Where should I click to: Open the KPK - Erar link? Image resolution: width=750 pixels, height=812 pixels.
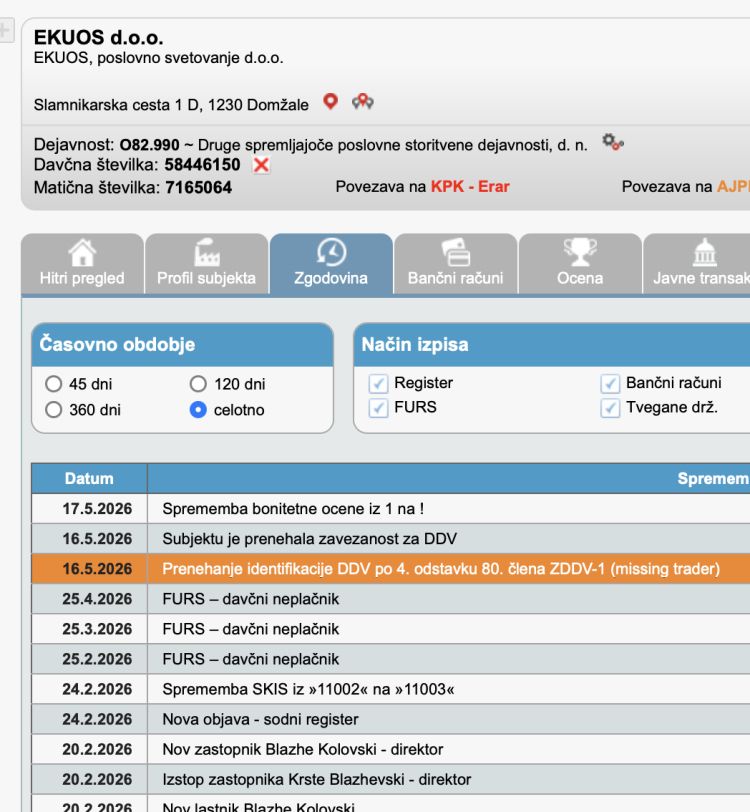click(470, 186)
